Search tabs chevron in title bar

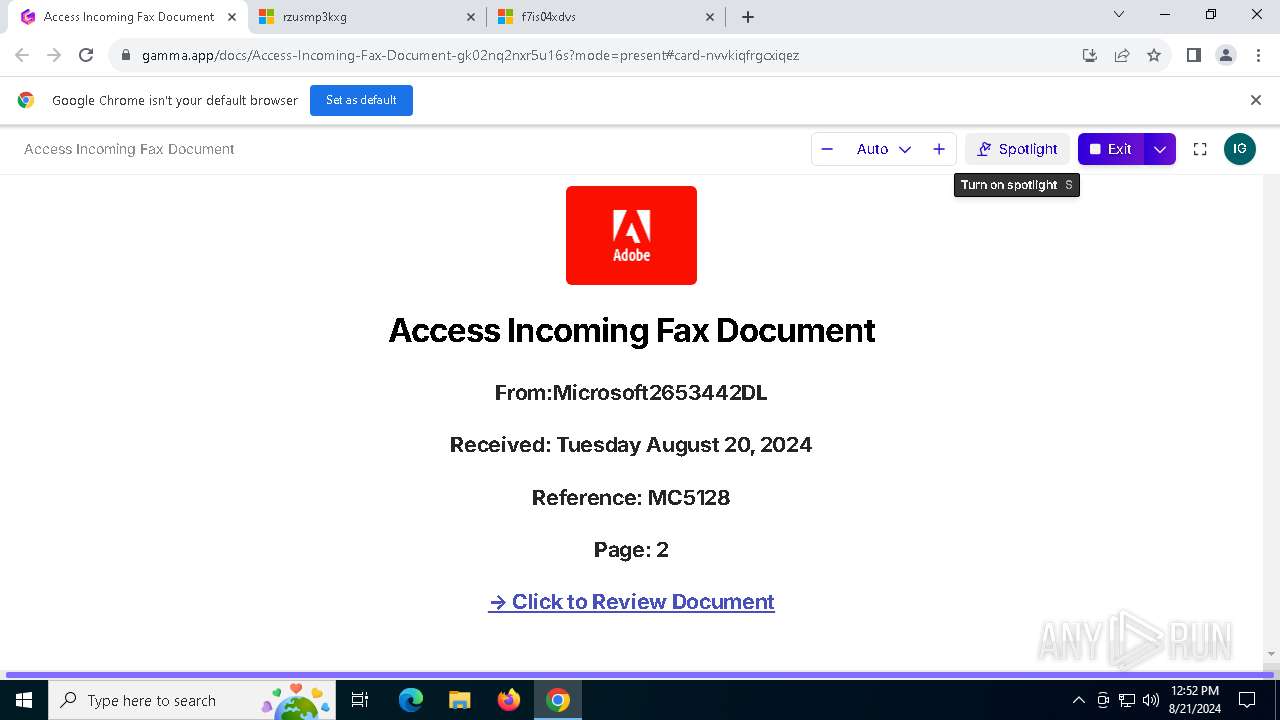tap(1119, 14)
